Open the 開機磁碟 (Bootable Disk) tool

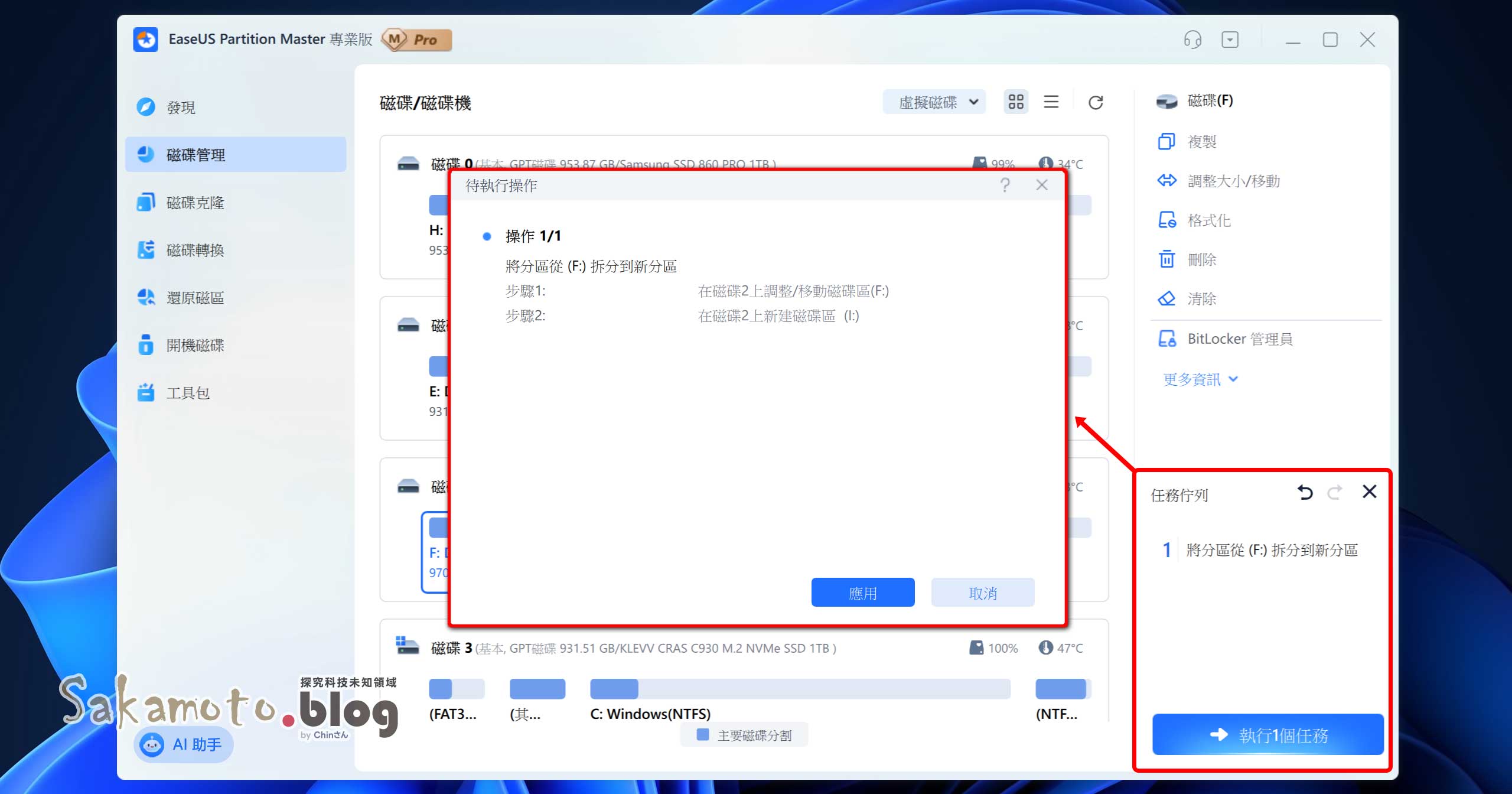[x=195, y=345]
